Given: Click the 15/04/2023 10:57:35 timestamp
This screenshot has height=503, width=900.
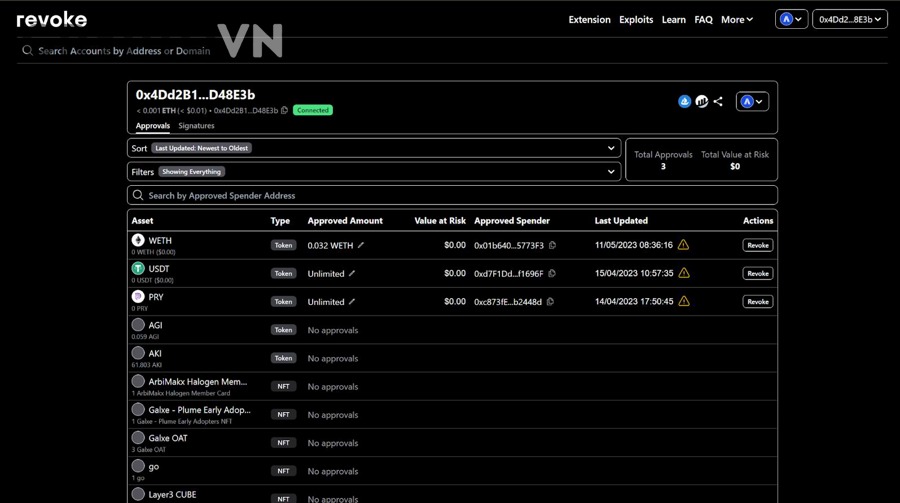Looking at the screenshot, I should (x=634, y=273).
